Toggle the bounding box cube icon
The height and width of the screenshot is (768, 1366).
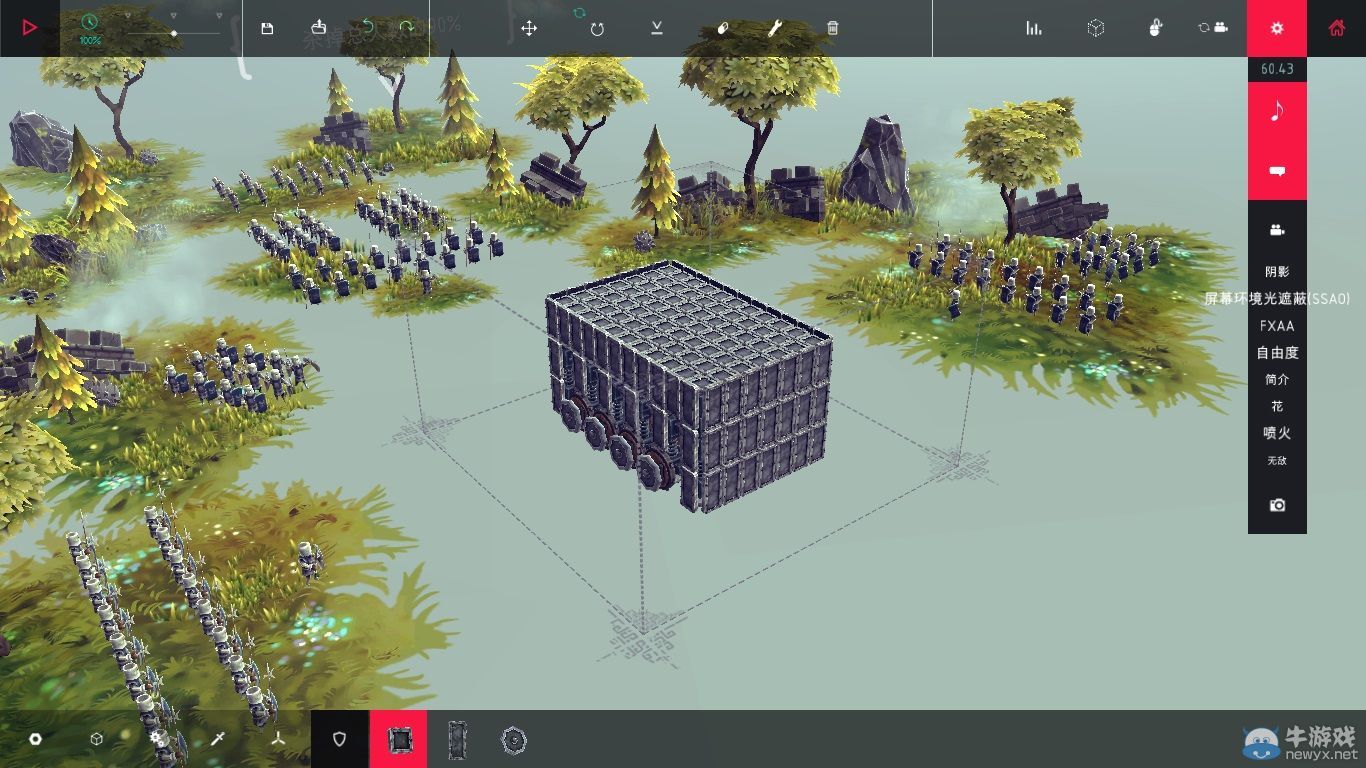click(x=1096, y=28)
